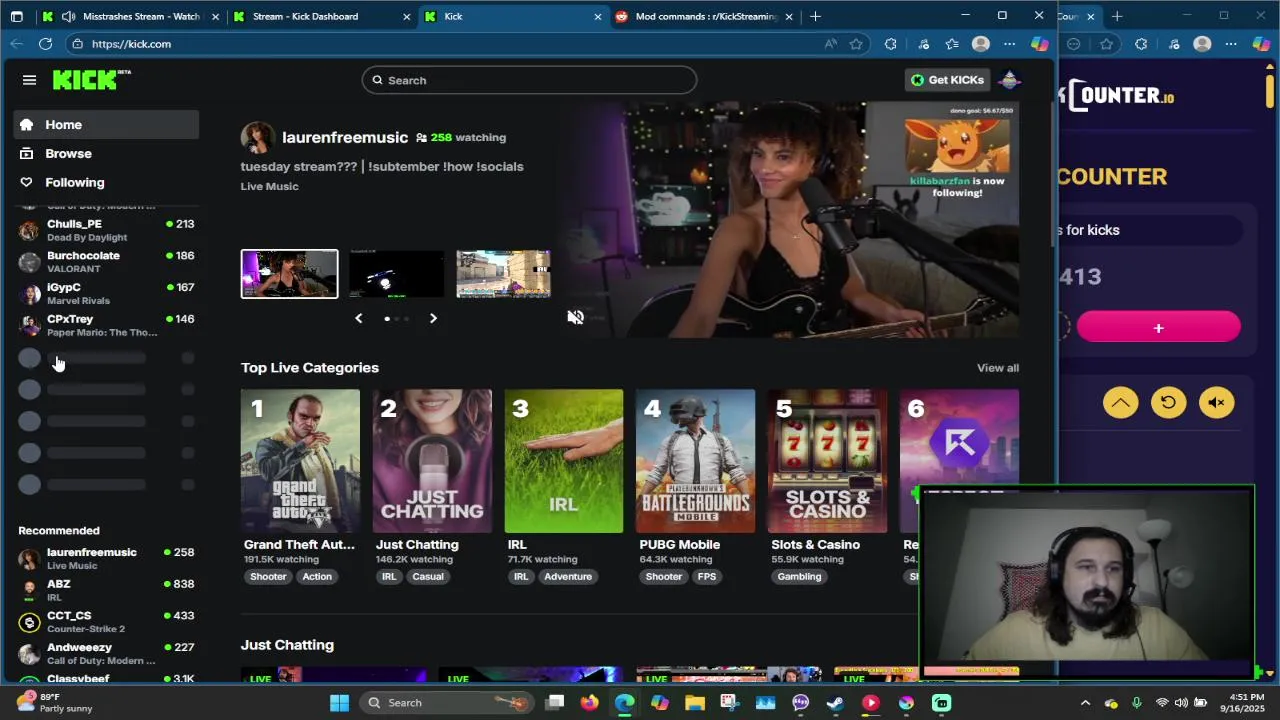Image resolution: width=1280 pixels, height=720 pixels.
Task: Click taskbar Search box
Action: [446, 703]
